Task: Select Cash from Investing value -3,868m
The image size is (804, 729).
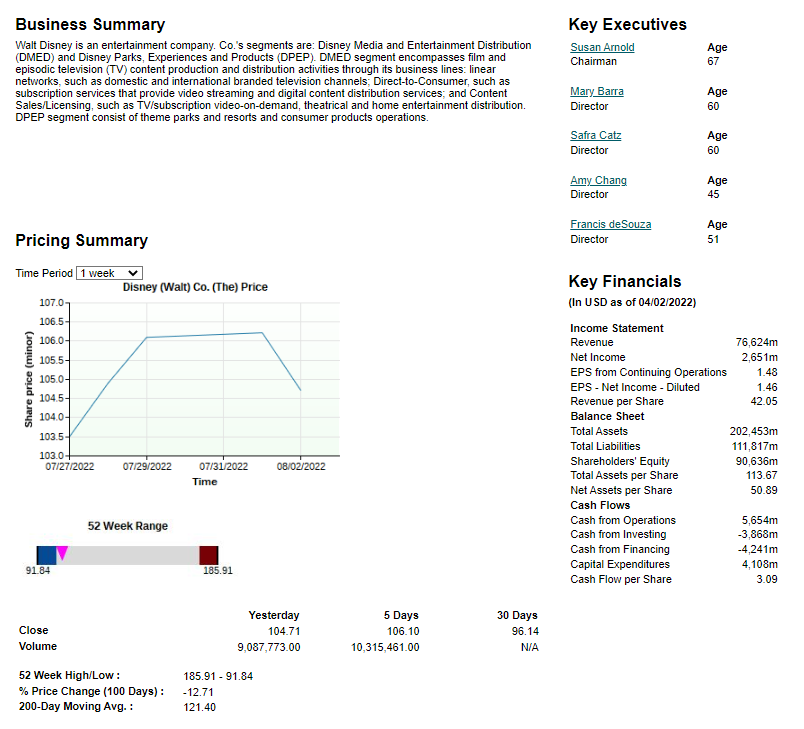Action: click(x=757, y=534)
